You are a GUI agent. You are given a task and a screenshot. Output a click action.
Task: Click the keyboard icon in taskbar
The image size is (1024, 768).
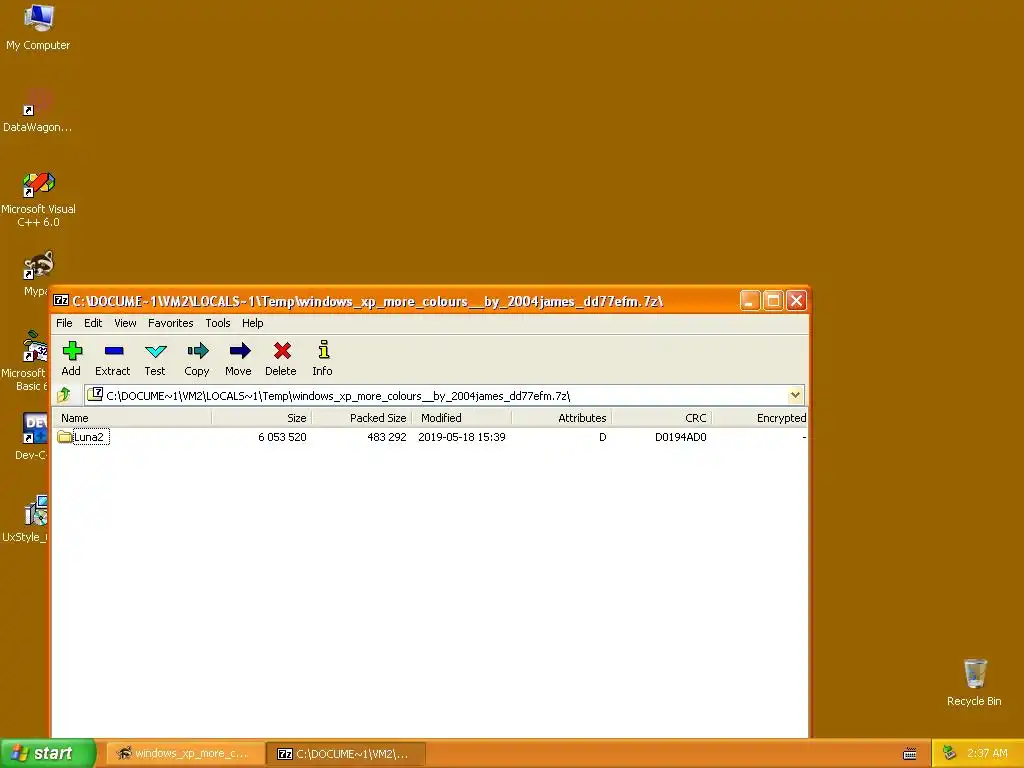[910, 754]
